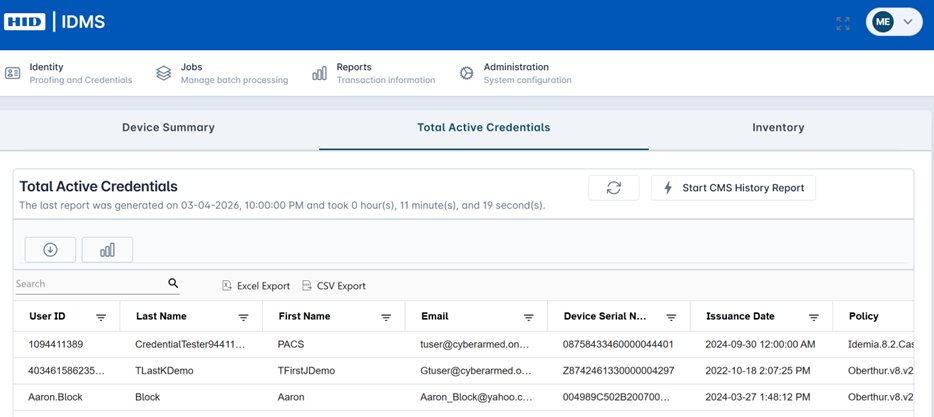
Task: Click date 2024-03-27 1:48:12 PM
Action: 758,397
